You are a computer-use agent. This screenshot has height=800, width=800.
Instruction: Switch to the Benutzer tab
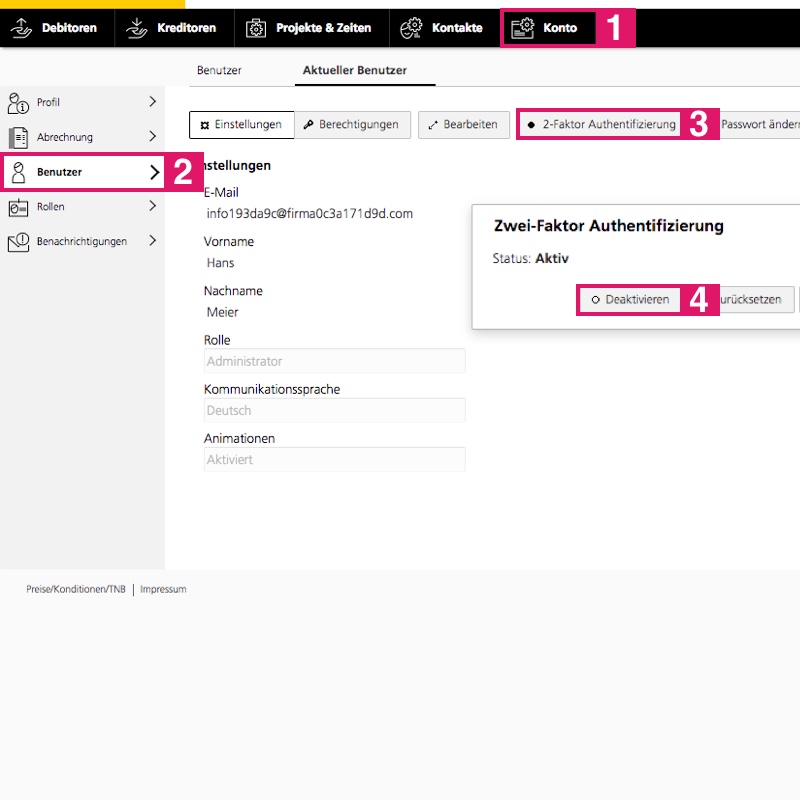coord(219,71)
